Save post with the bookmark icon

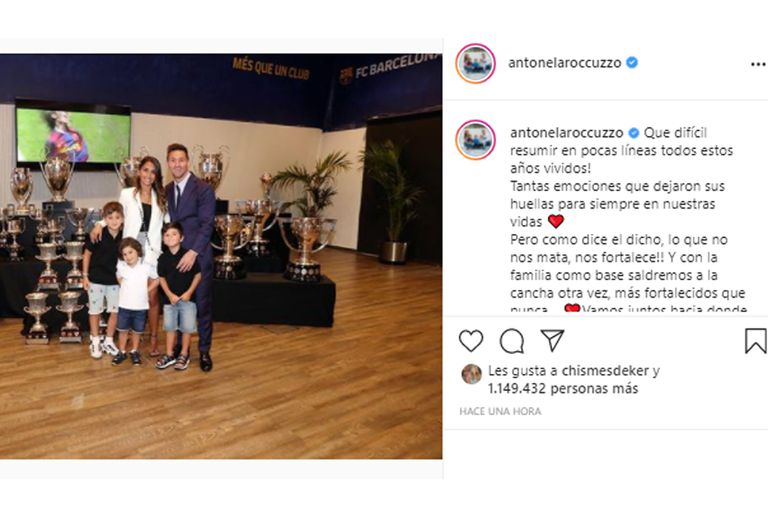point(756,341)
